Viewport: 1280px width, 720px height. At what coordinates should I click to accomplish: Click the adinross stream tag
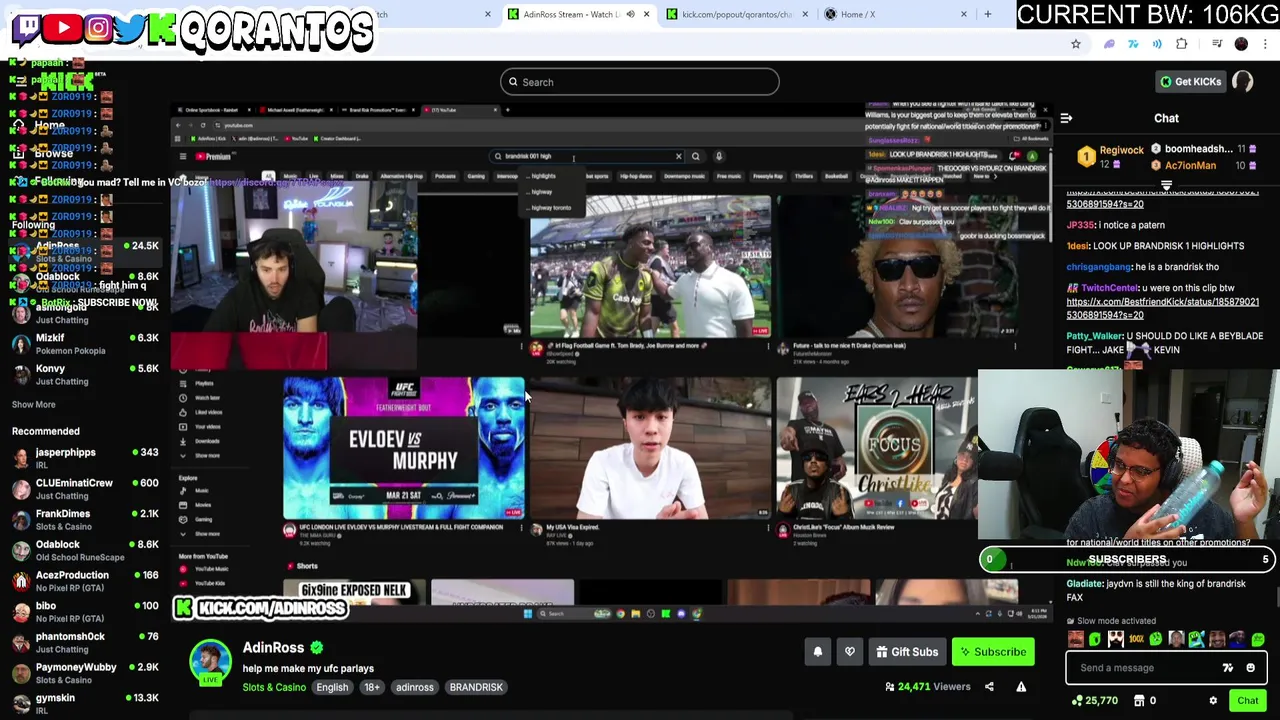point(414,687)
